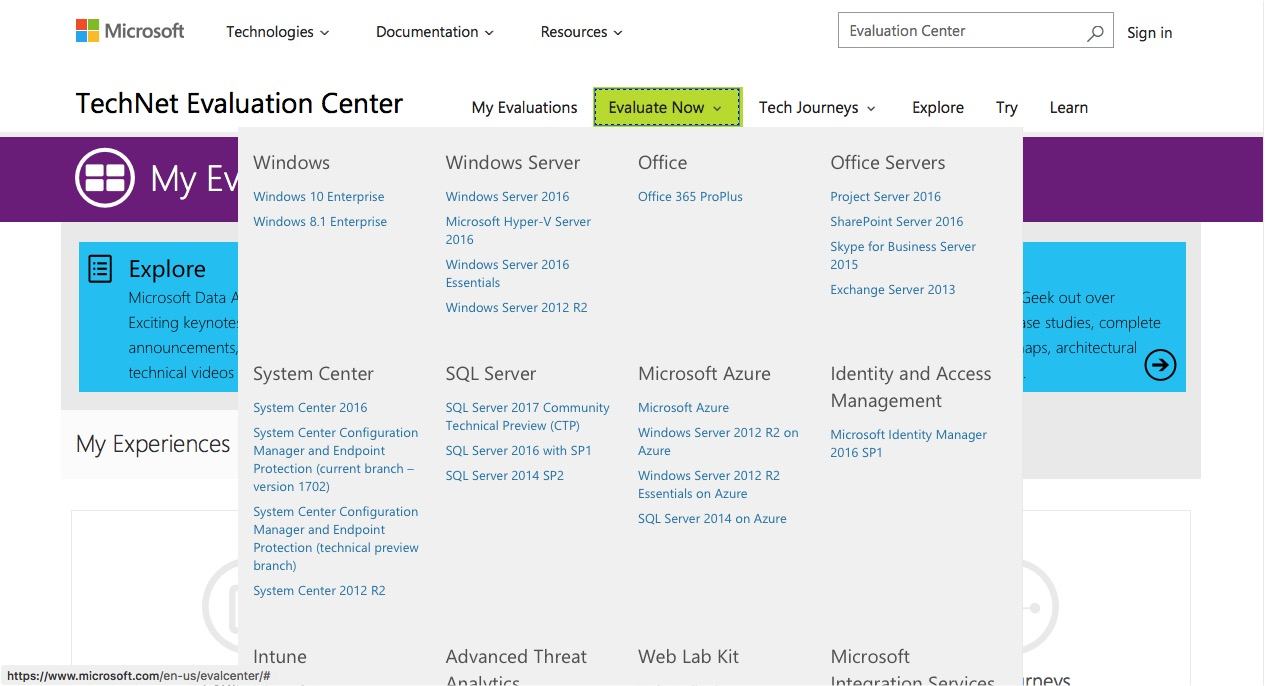The image size is (1265, 686).
Task: Expand the Documentation dropdown
Action: (x=435, y=32)
